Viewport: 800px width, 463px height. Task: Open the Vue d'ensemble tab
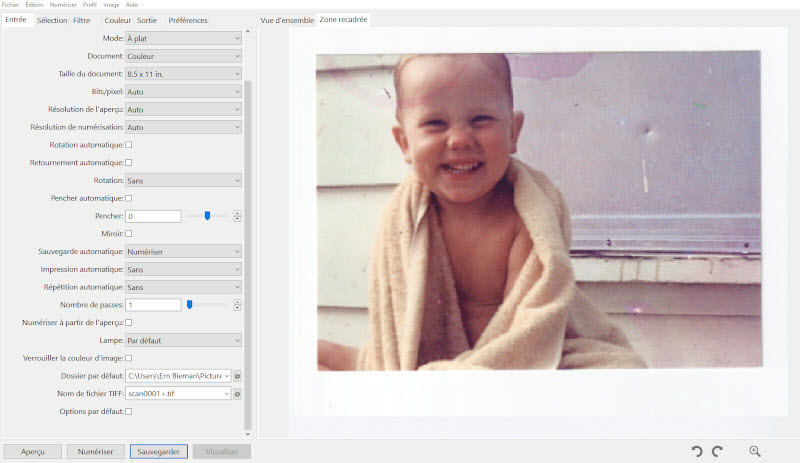tap(286, 20)
